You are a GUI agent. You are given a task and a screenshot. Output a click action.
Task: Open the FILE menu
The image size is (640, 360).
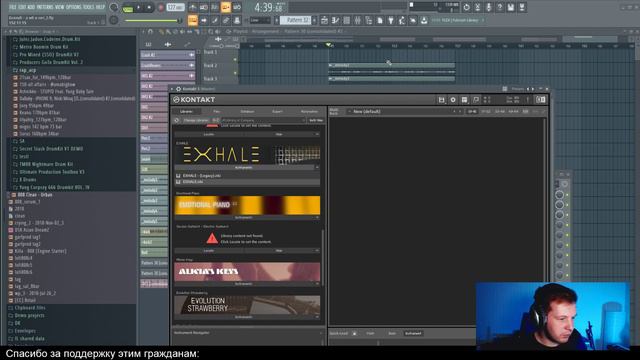[x=13, y=7]
